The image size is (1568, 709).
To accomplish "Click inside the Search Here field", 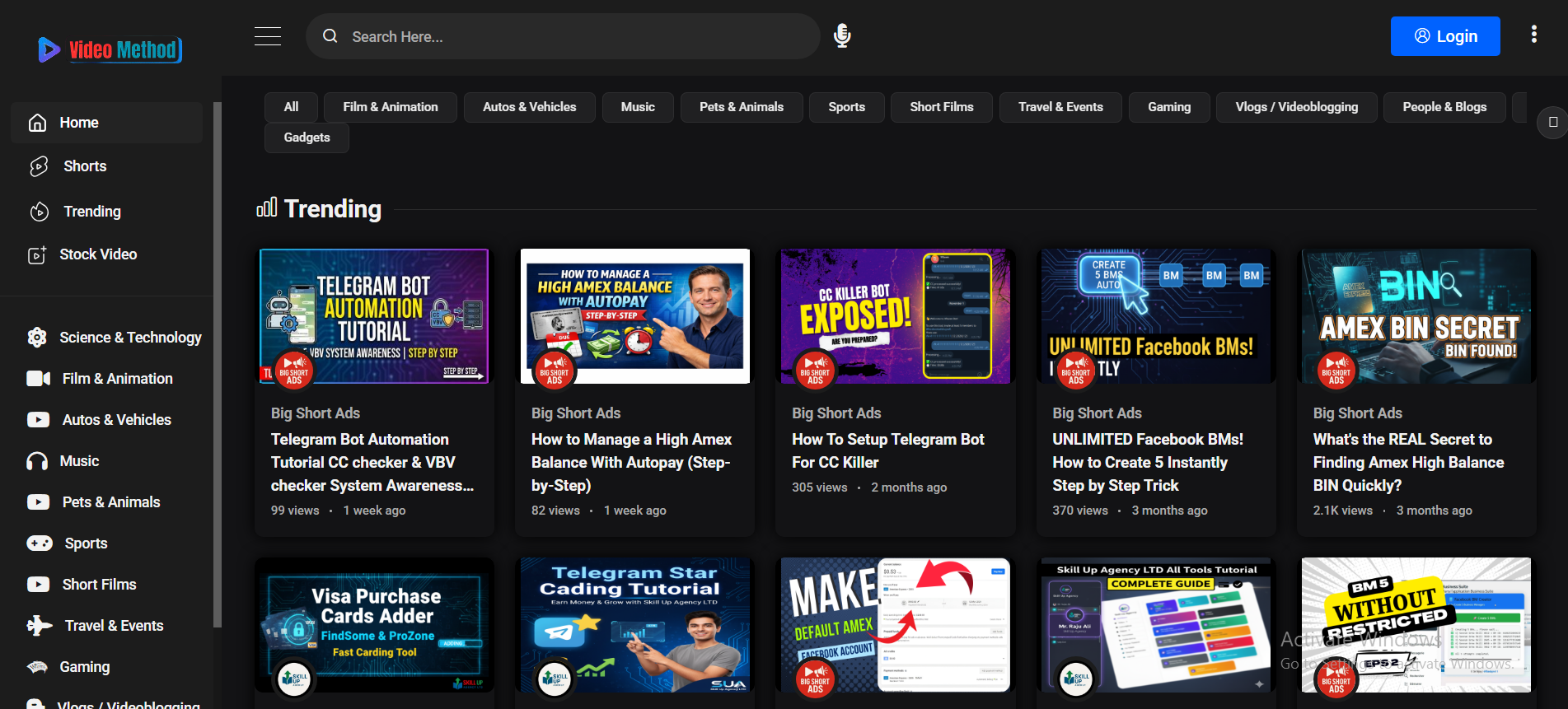I will [562, 36].
